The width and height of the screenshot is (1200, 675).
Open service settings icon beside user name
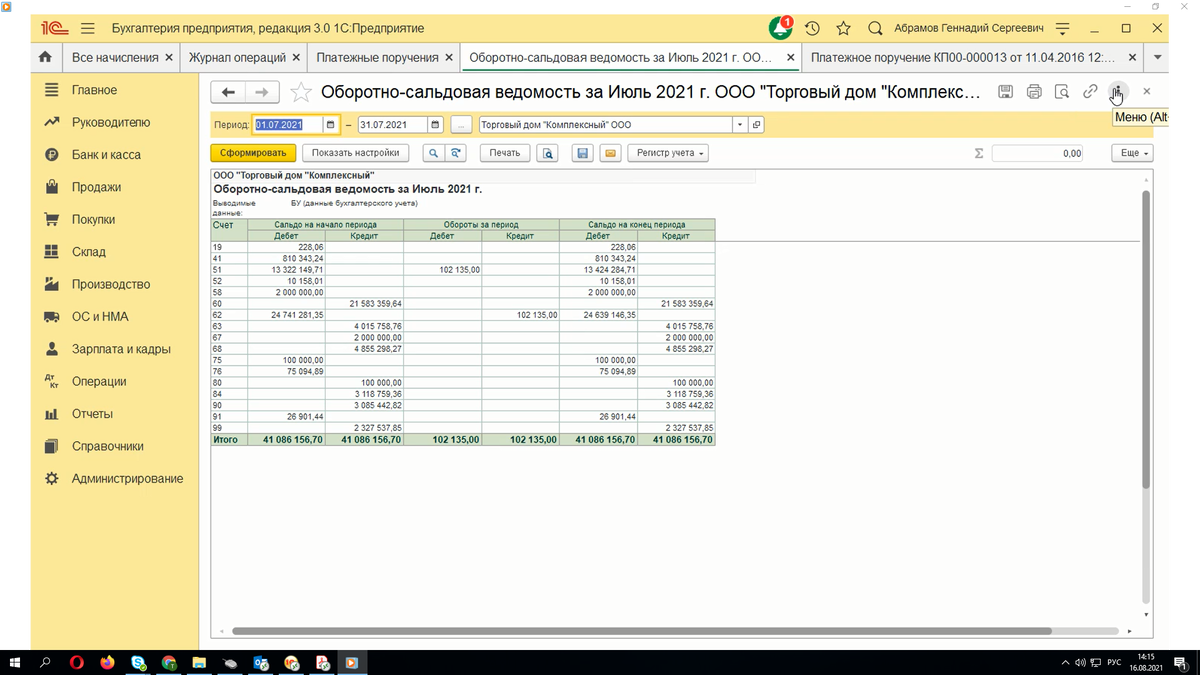pyautogui.click(x=1062, y=28)
